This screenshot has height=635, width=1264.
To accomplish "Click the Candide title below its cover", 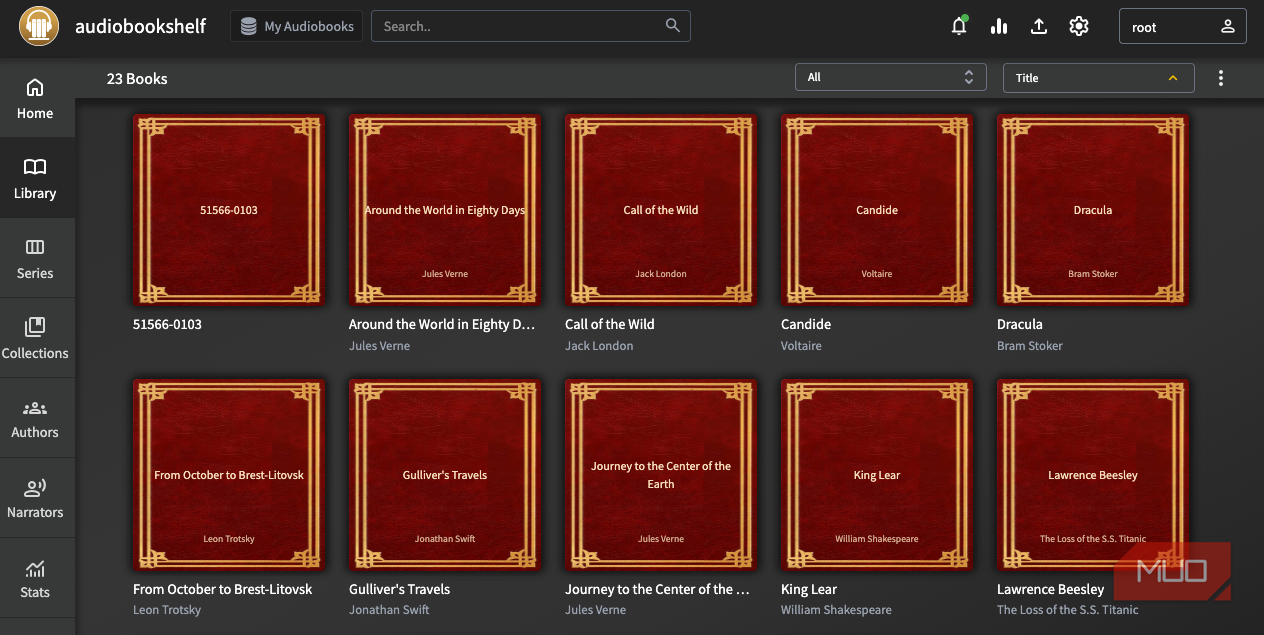I will tap(806, 324).
